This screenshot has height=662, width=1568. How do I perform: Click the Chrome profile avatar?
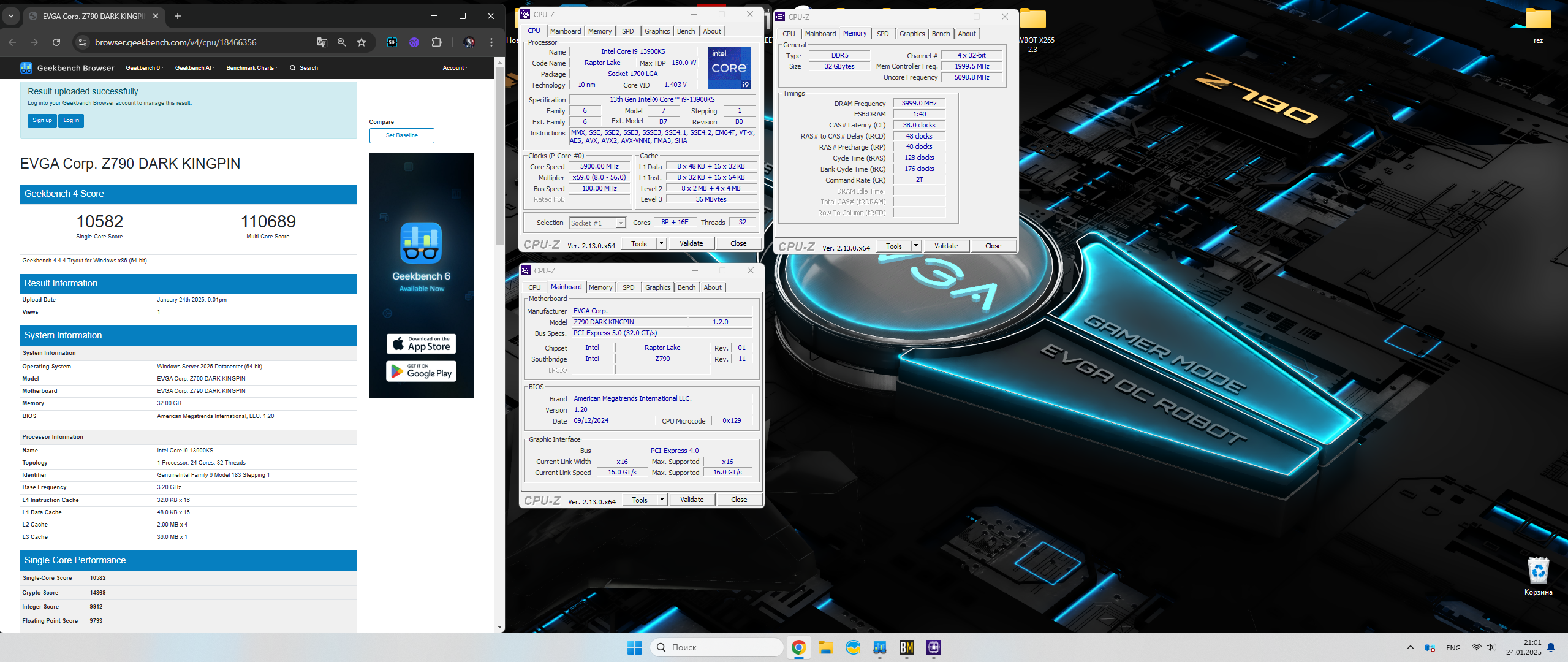pos(469,42)
